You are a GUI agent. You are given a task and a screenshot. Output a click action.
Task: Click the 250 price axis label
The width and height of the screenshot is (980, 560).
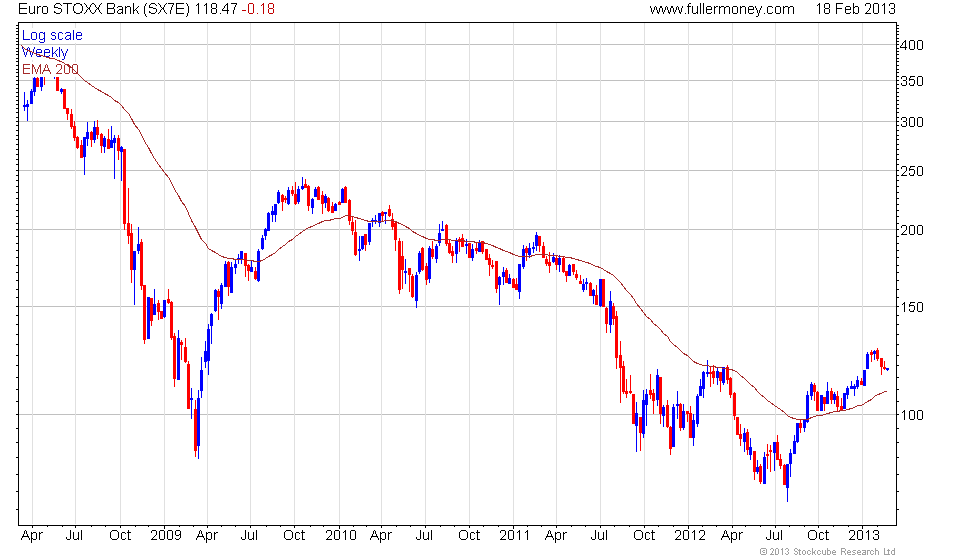911,171
